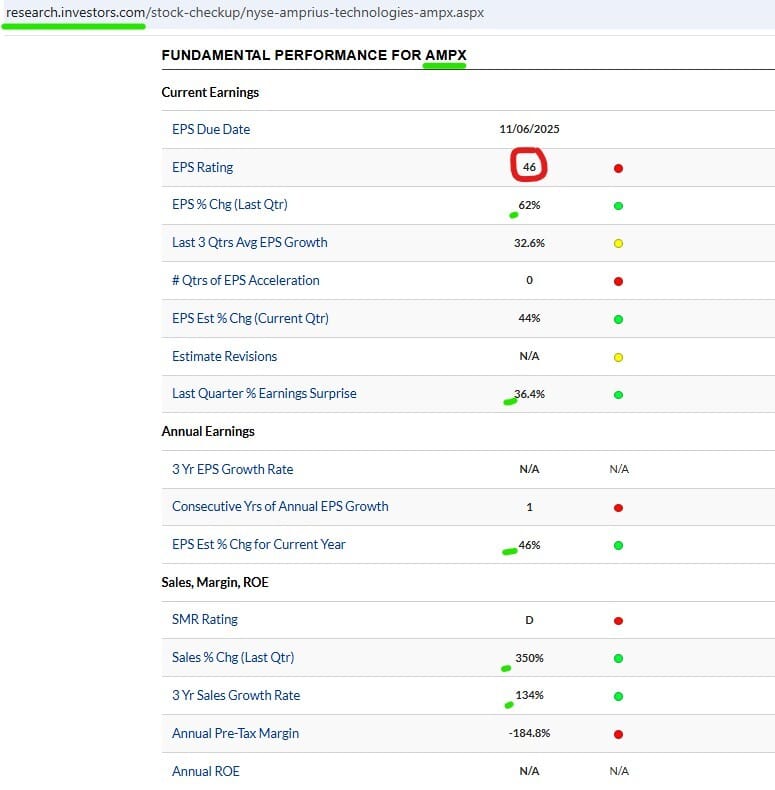
Task: Click the 36.4% earnings surprise value
Action: (x=529, y=394)
